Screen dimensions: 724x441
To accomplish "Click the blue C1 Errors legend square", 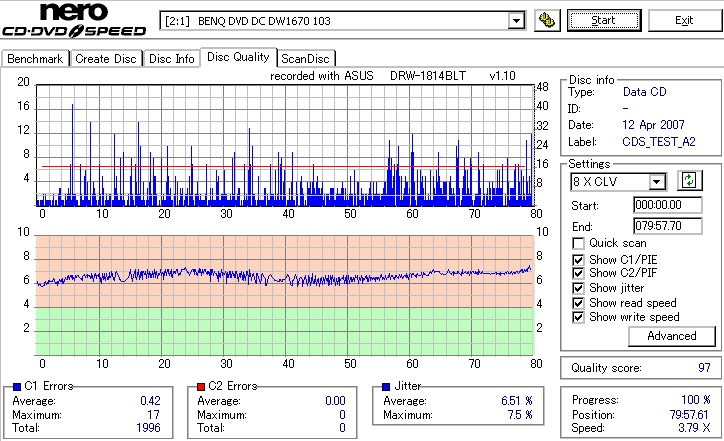I will tap(17, 387).
